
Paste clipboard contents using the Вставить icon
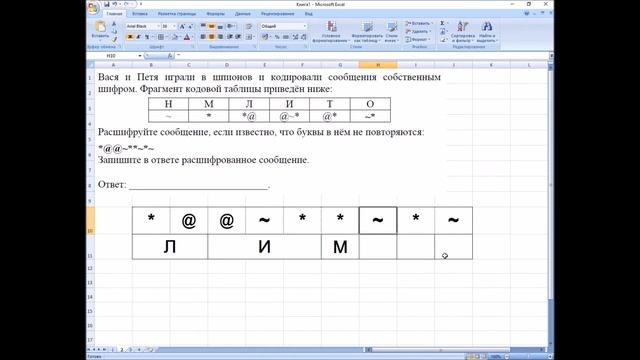coord(100,27)
